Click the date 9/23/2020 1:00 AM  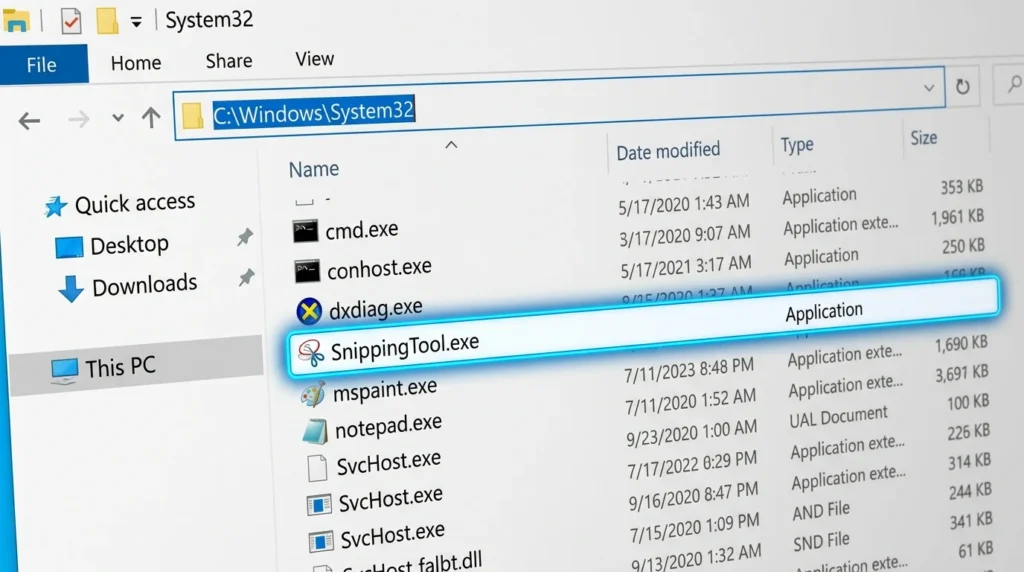[x=692, y=434]
